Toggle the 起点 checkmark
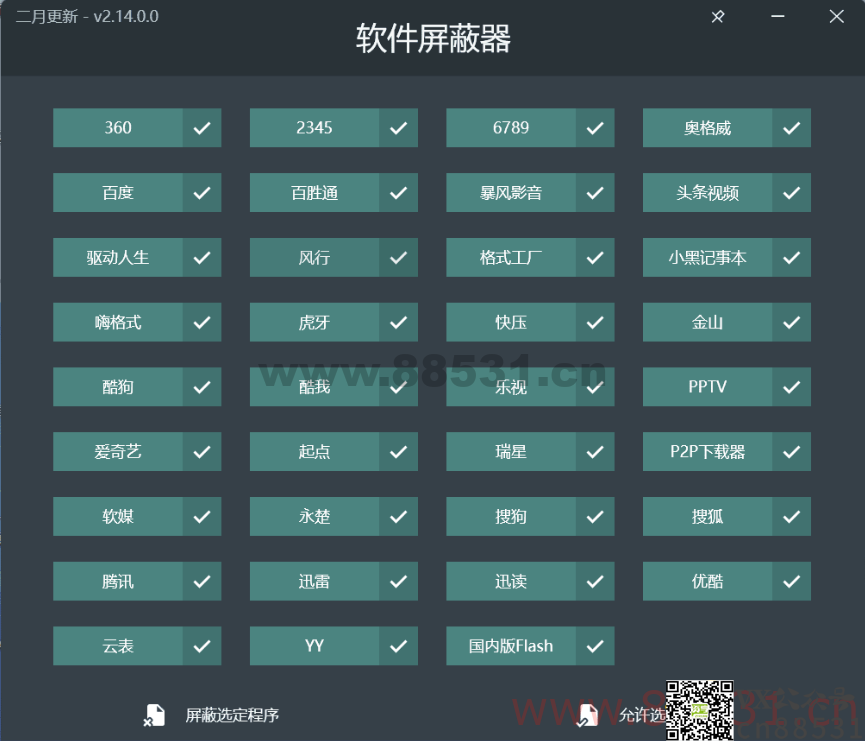 398,452
